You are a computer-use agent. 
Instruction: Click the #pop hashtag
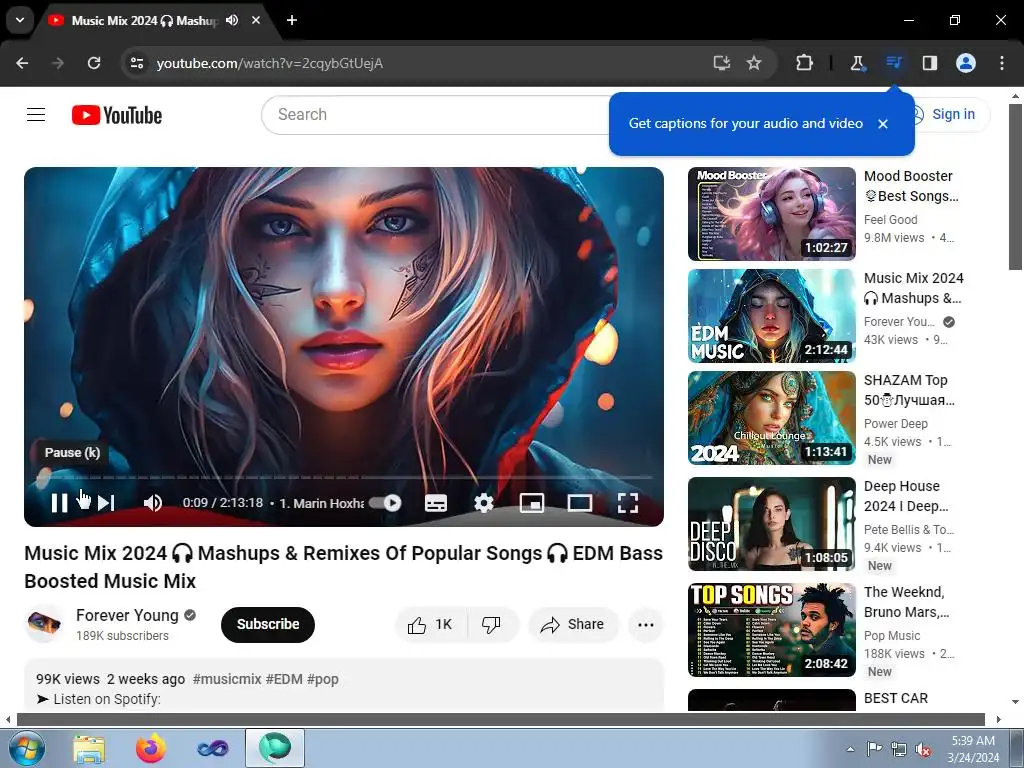pyautogui.click(x=323, y=679)
